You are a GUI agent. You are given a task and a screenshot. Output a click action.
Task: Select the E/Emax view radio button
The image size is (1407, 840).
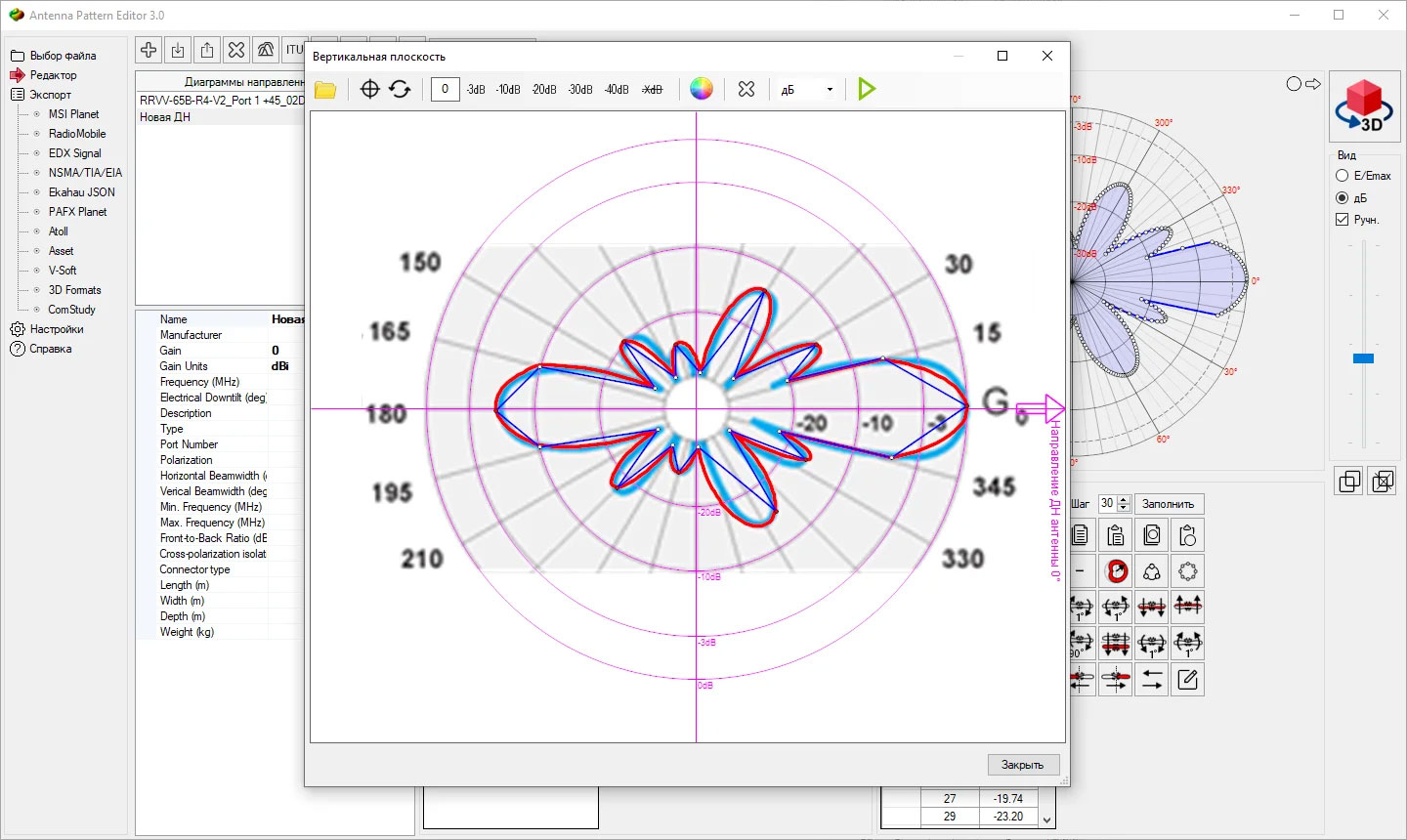[x=1342, y=176]
